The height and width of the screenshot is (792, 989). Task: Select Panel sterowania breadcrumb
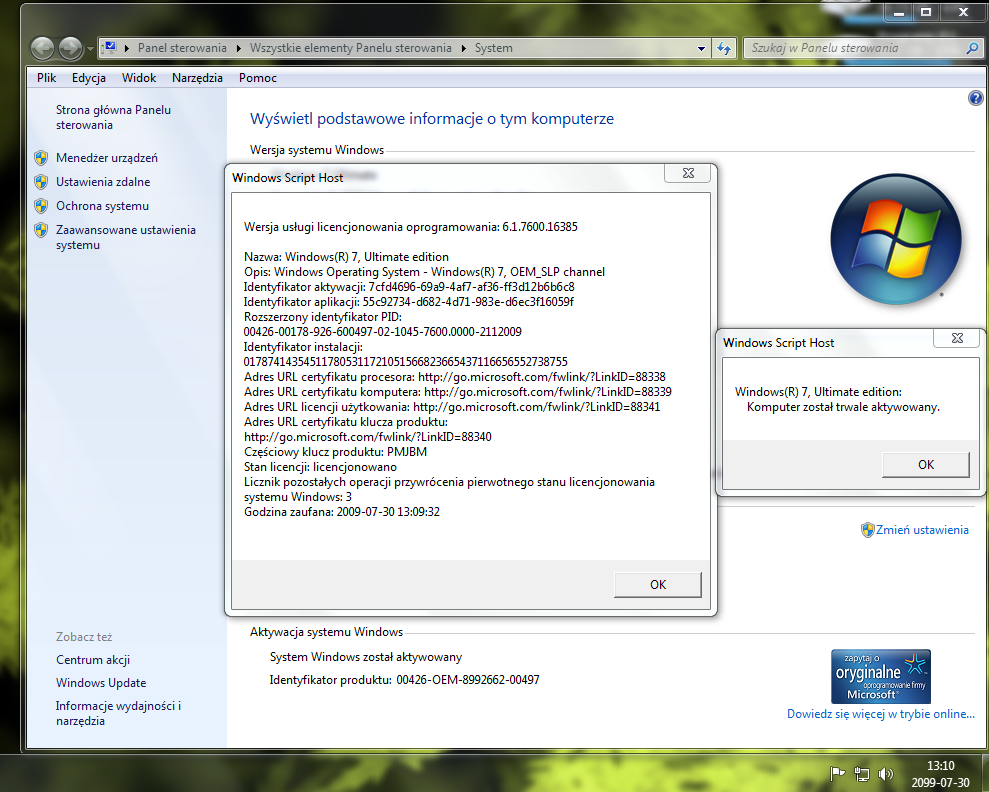[x=182, y=48]
